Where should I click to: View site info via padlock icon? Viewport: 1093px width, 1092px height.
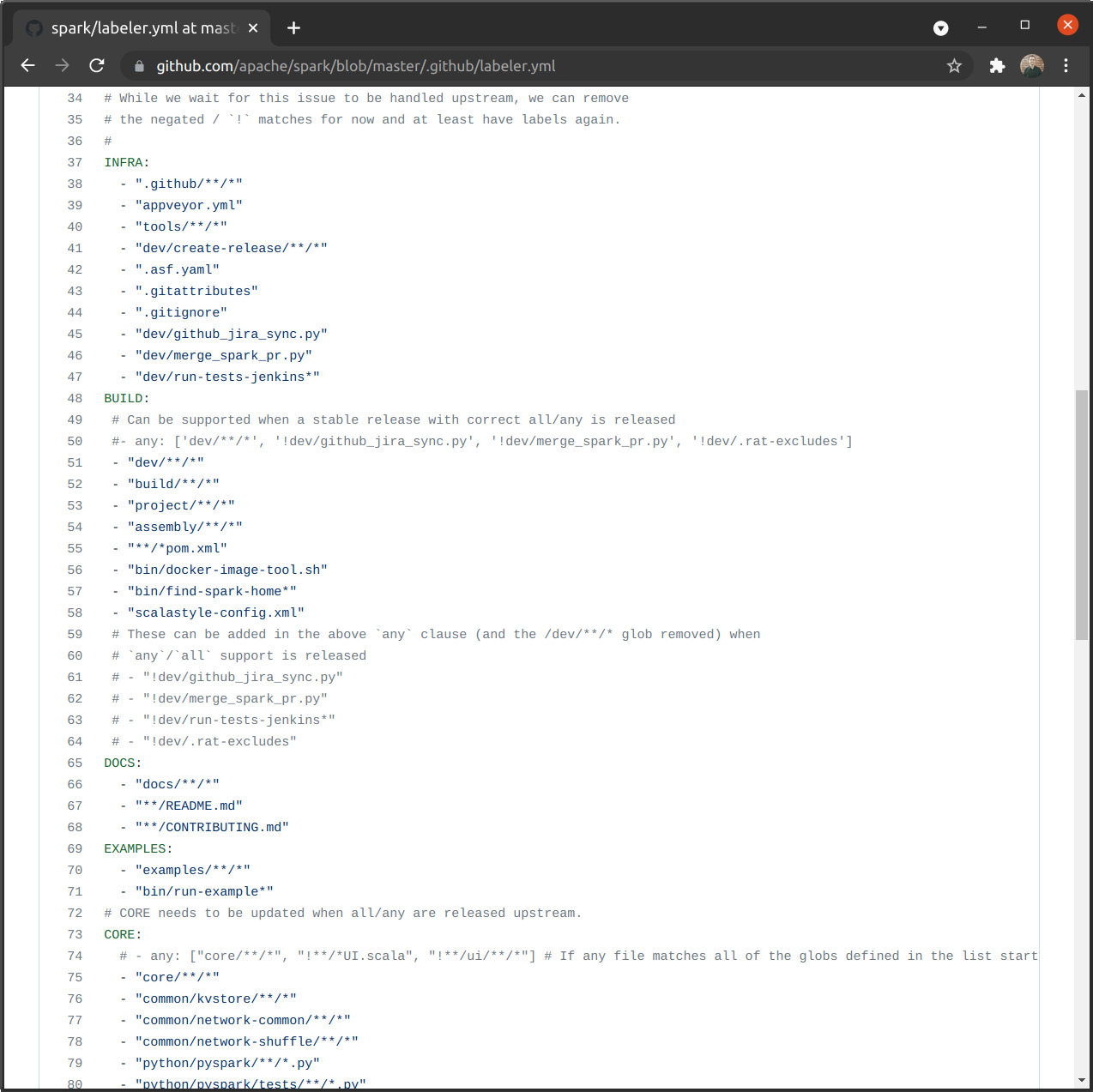click(140, 66)
